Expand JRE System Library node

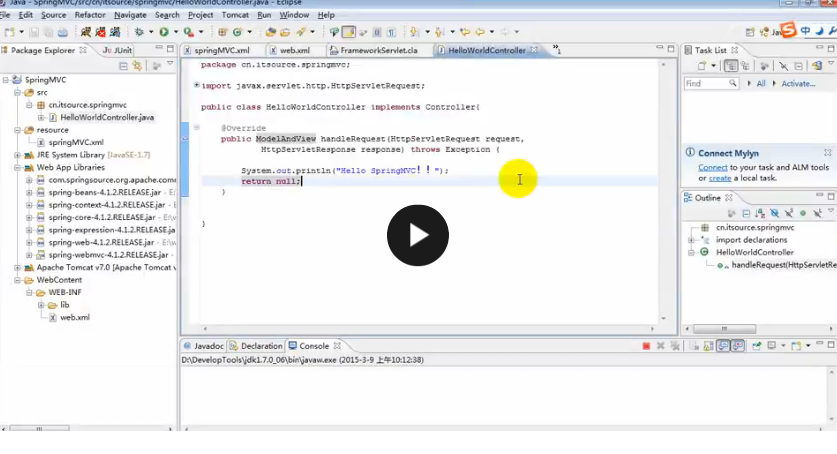coord(18,155)
